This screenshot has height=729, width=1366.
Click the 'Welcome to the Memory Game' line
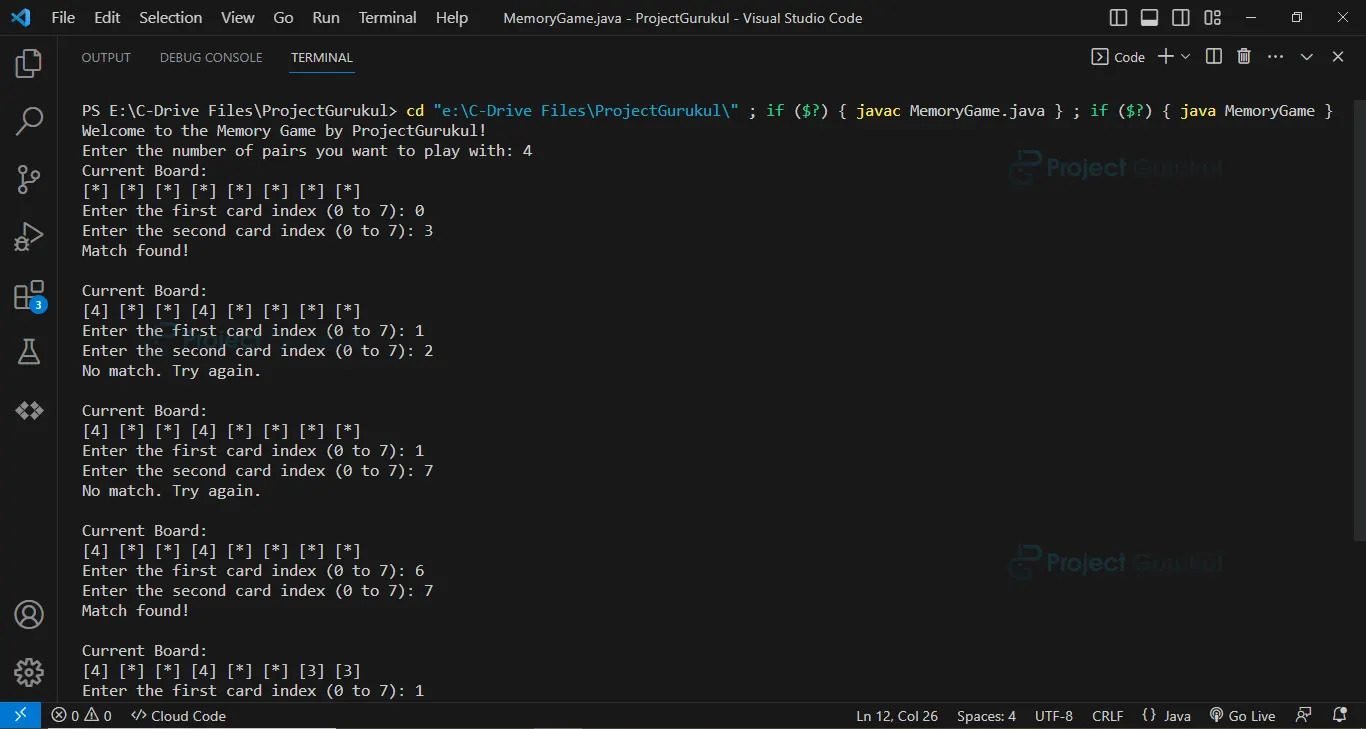coord(284,131)
